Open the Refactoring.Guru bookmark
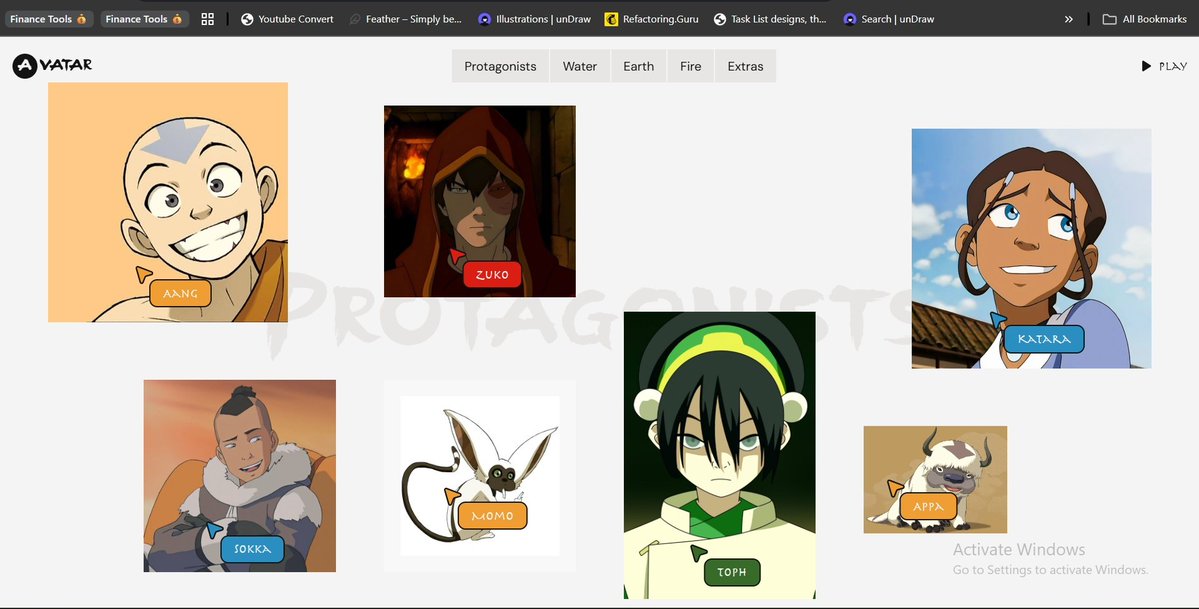 click(651, 19)
